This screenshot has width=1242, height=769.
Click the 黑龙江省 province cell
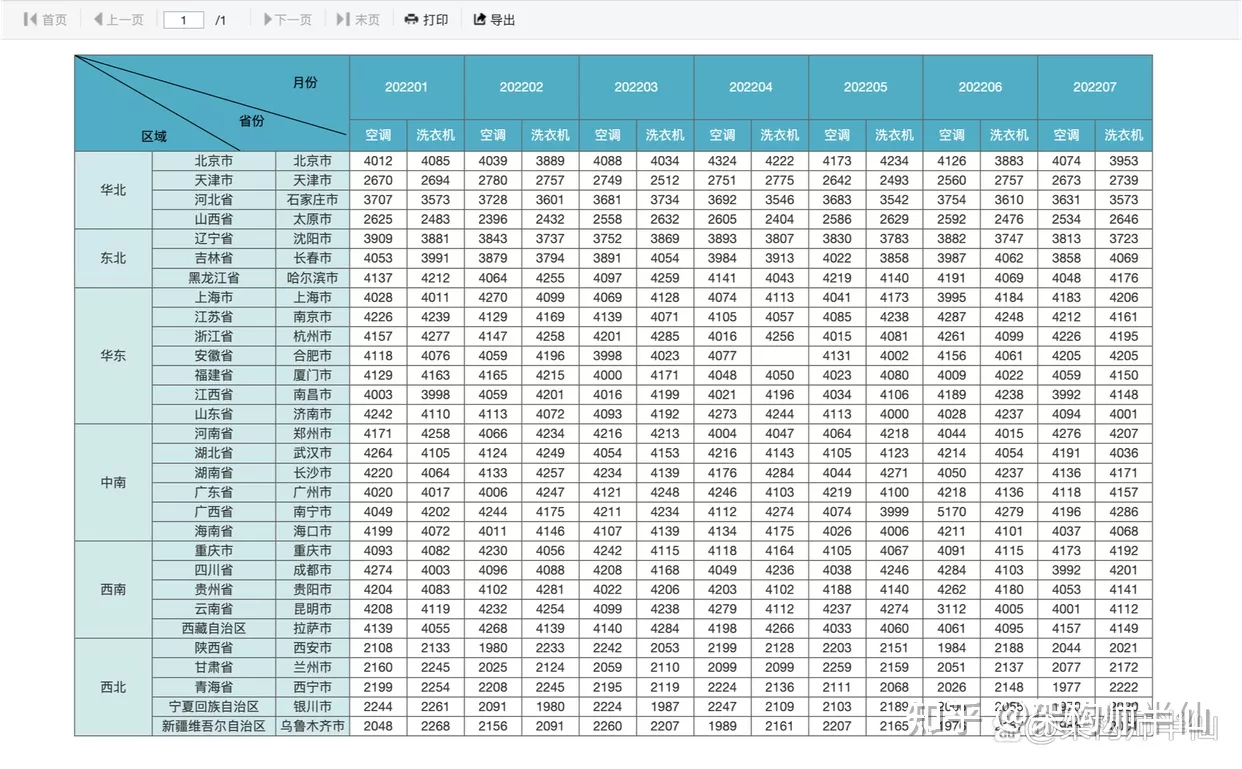coord(214,278)
